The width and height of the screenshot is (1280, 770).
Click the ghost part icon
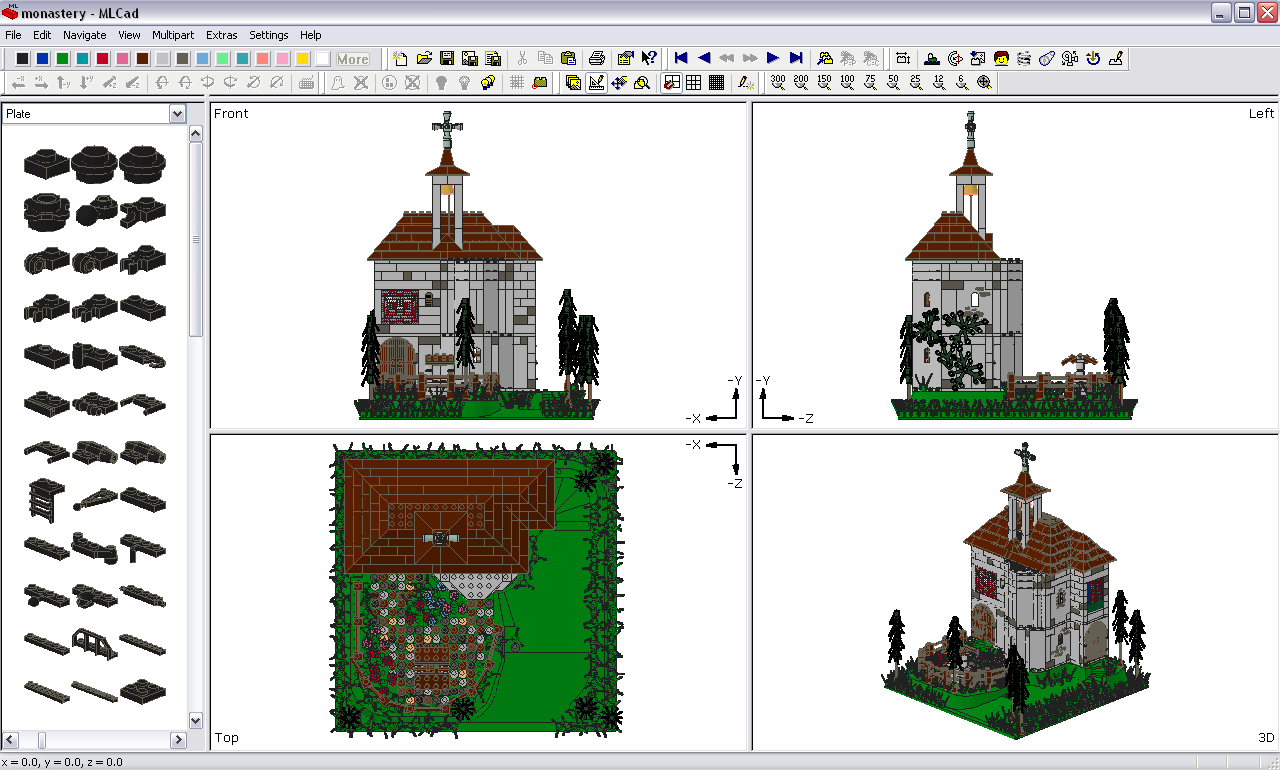click(x=338, y=82)
